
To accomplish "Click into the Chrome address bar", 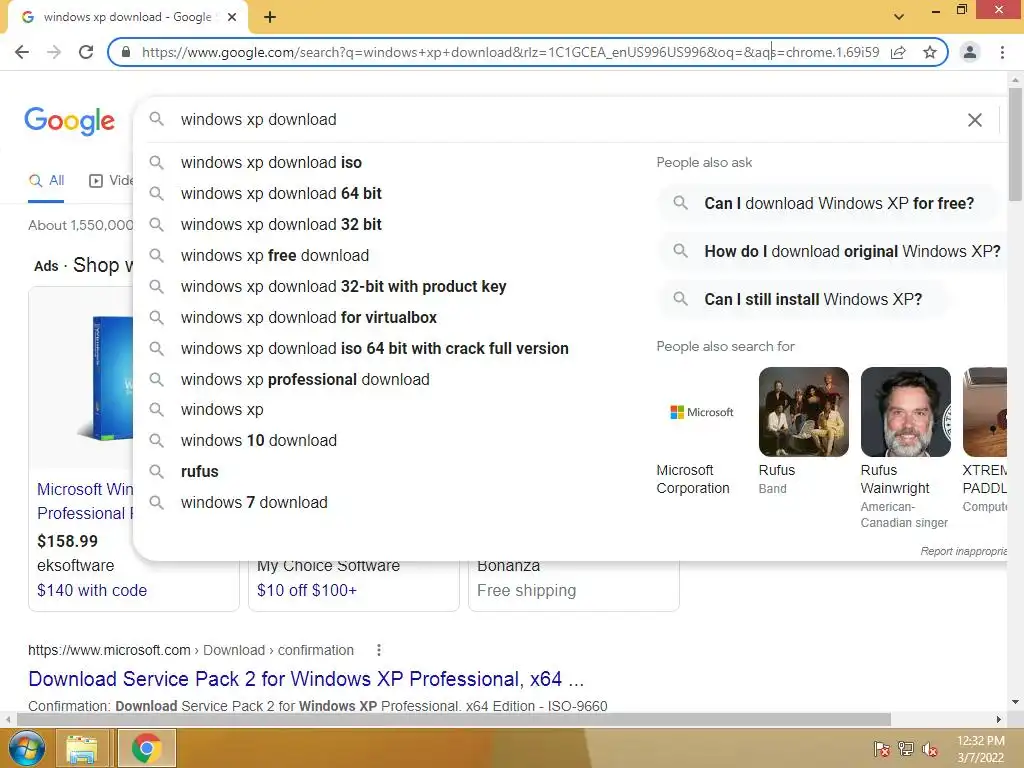I will (x=509, y=52).
